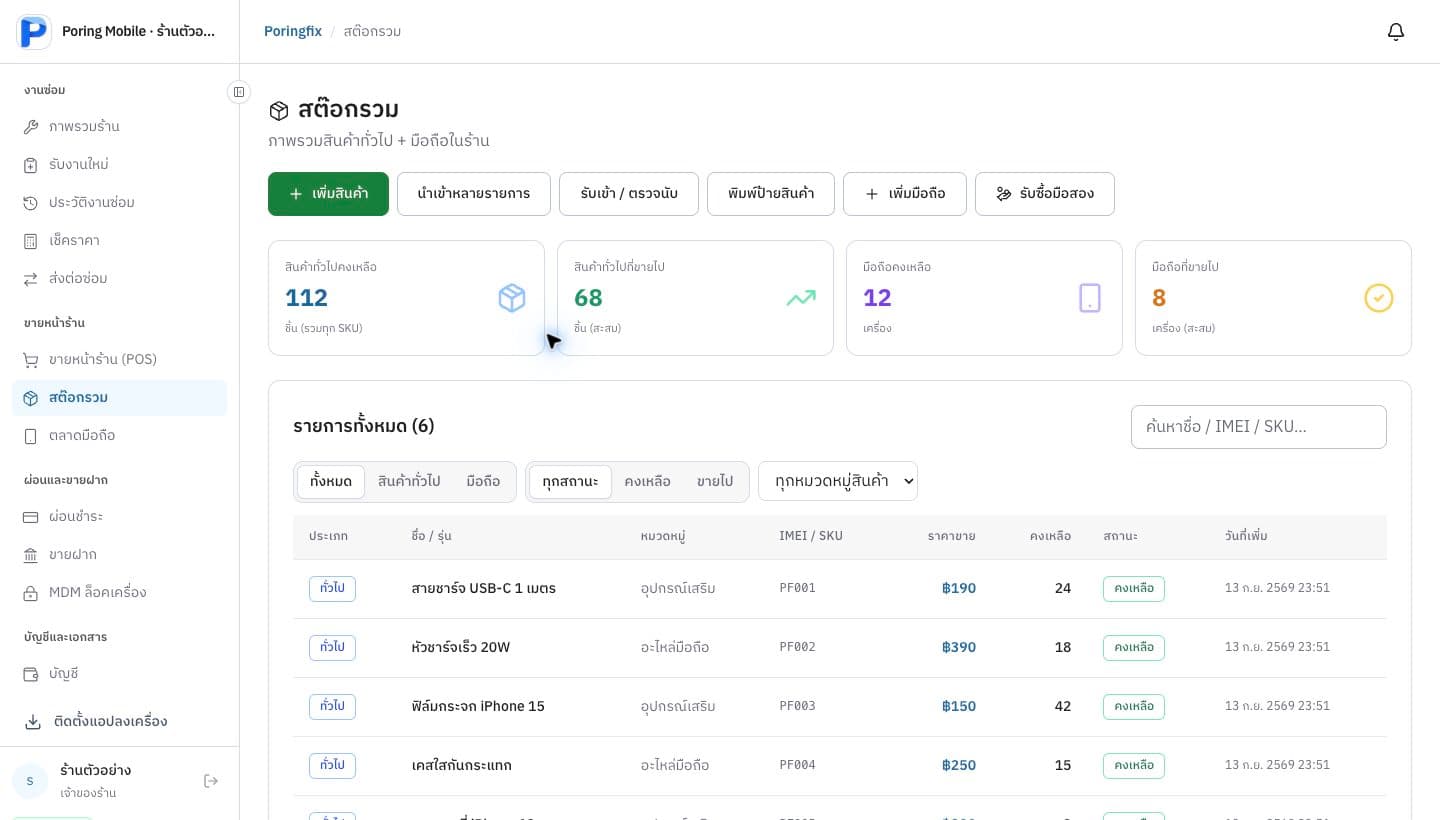This screenshot has width=1440, height=820.
Task: Click the ราคาขาย column header
Action: [x=951, y=537]
